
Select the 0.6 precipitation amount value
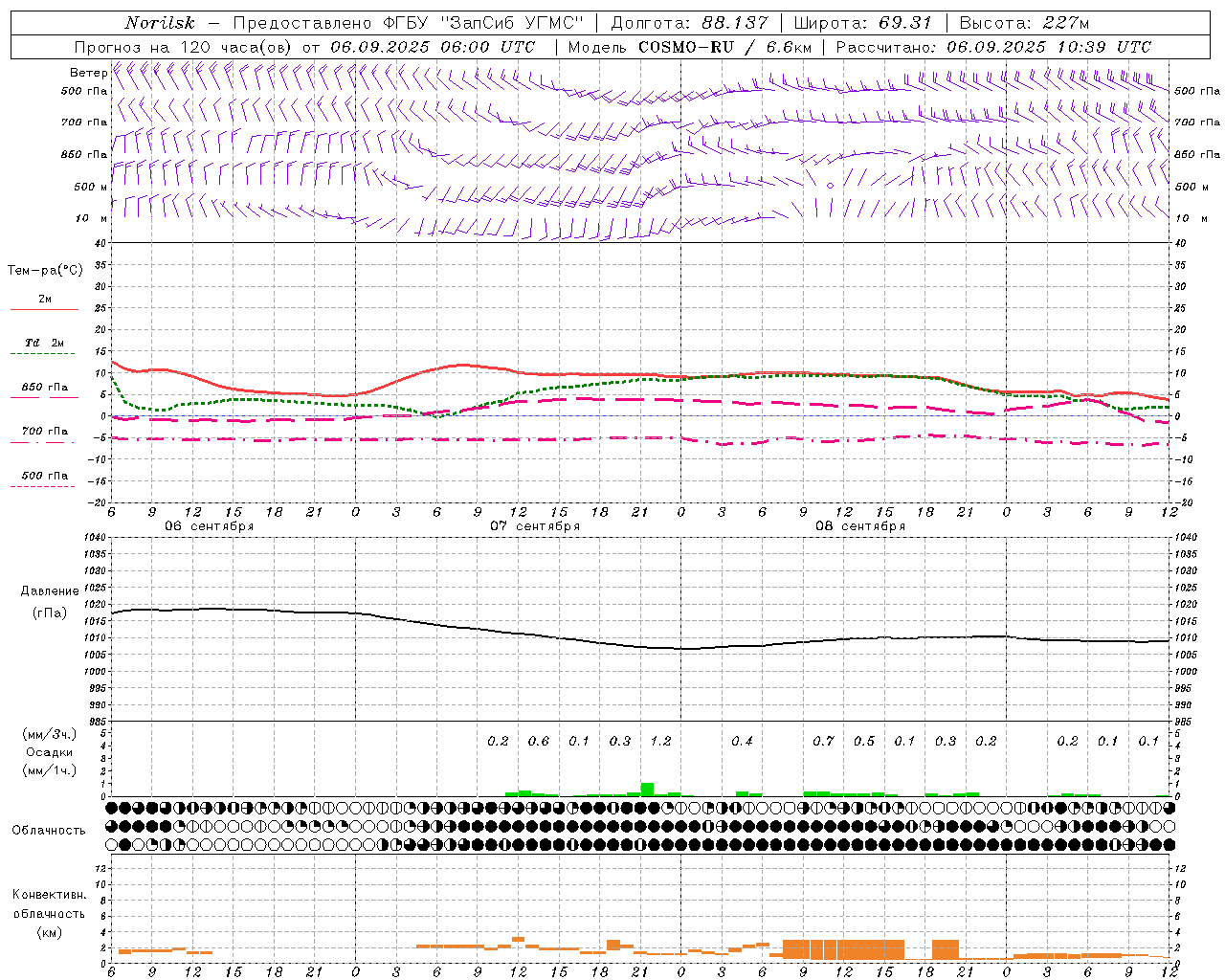pyautogui.click(x=539, y=741)
